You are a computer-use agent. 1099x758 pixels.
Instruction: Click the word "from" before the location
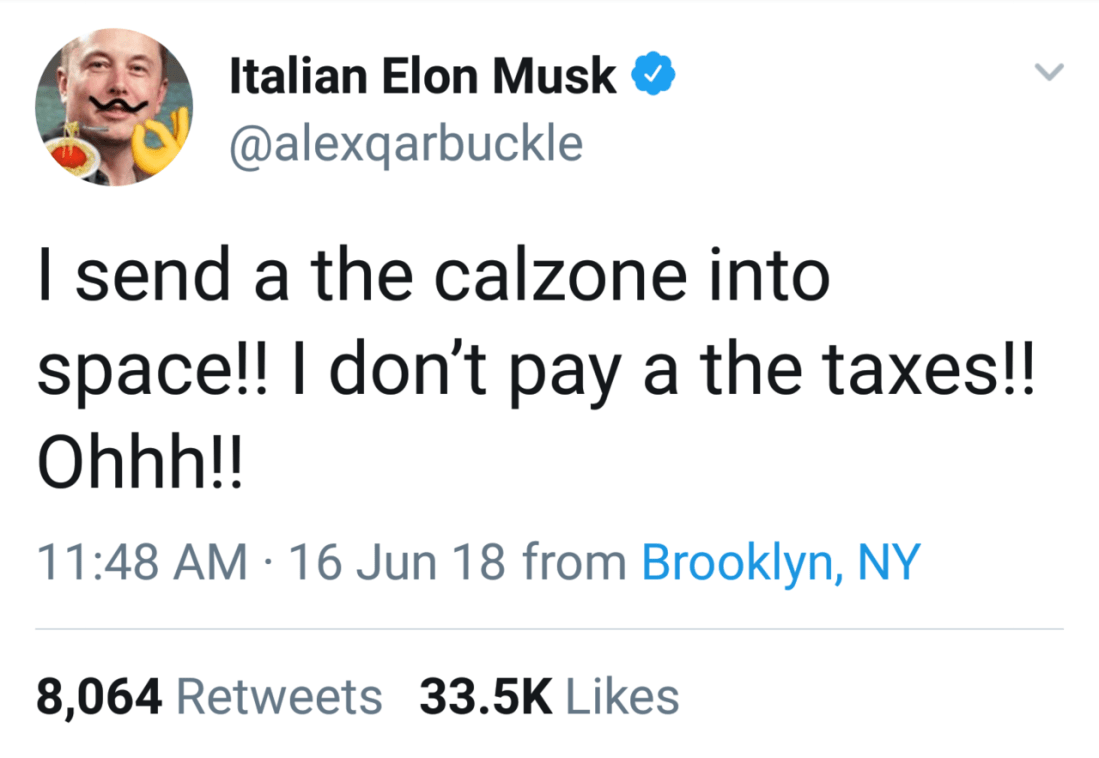click(x=575, y=562)
